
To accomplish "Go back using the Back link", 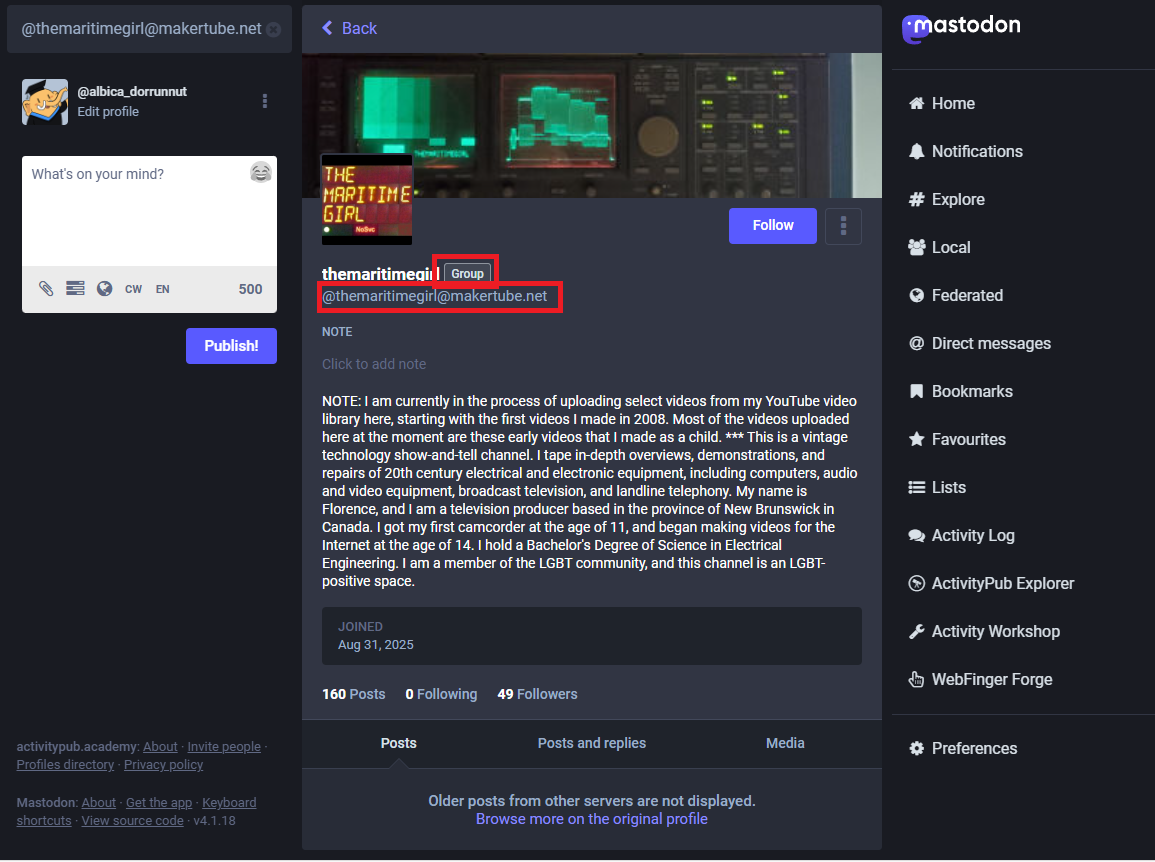I will (x=349, y=28).
